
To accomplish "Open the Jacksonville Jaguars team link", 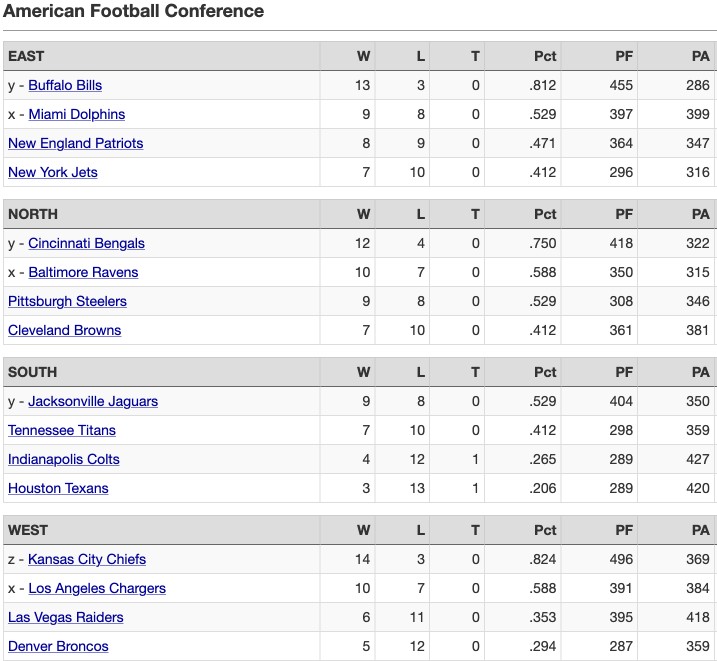I will click(93, 401).
